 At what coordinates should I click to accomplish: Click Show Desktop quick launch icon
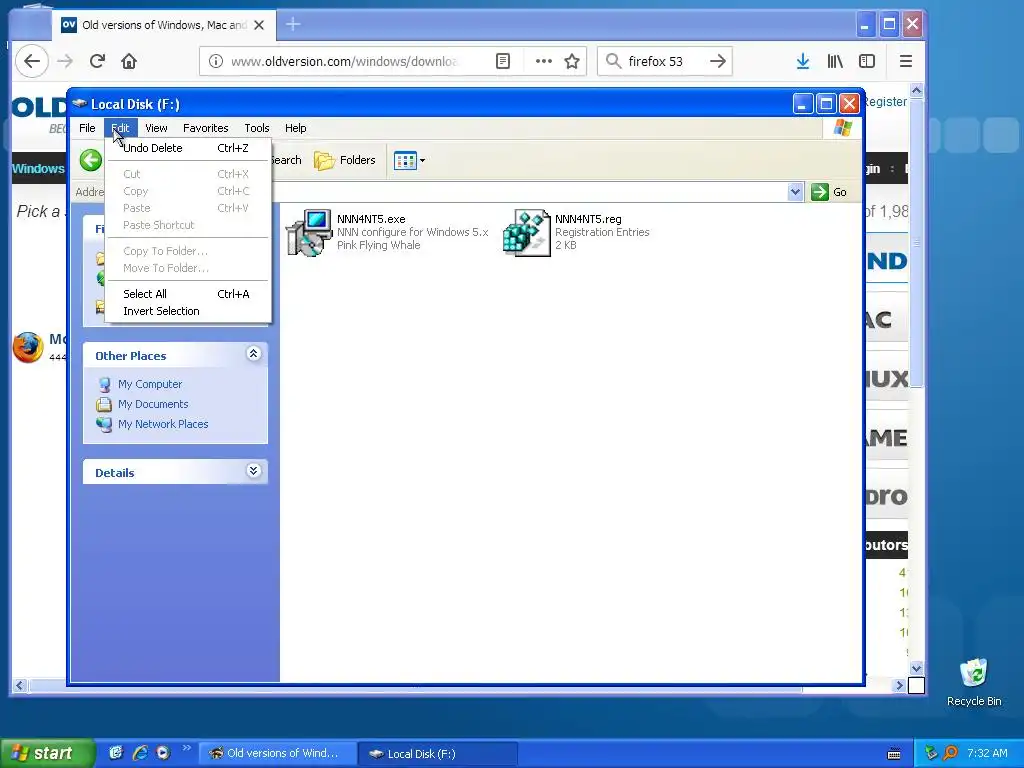point(116,753)
